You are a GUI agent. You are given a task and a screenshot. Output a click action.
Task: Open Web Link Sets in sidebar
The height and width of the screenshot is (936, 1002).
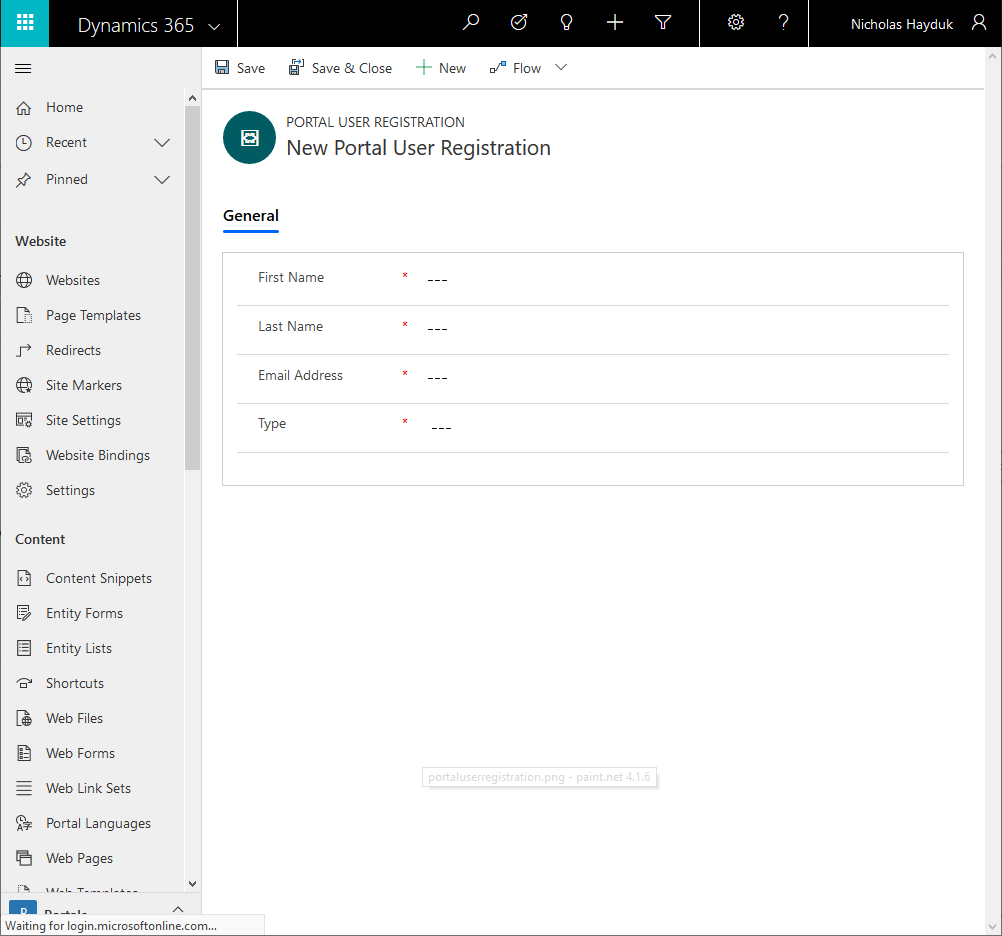click(x=88, y=788)
